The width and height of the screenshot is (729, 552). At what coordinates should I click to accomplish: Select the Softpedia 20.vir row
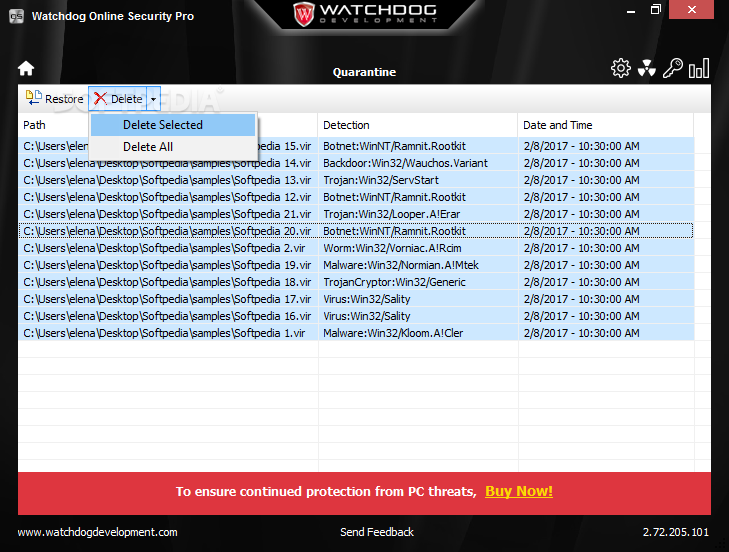(356, 231)
